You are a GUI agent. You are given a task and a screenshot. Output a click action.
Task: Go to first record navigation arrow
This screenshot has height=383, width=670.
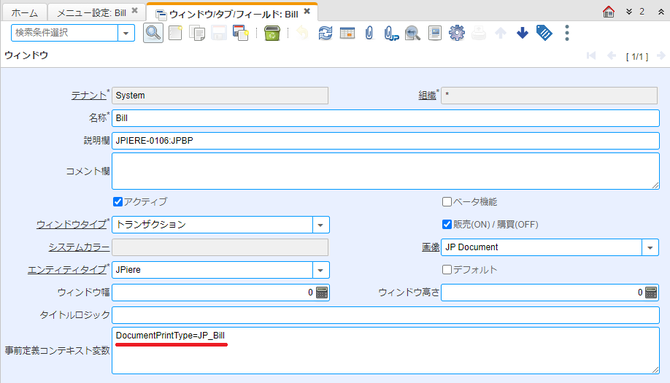[591, 56]
